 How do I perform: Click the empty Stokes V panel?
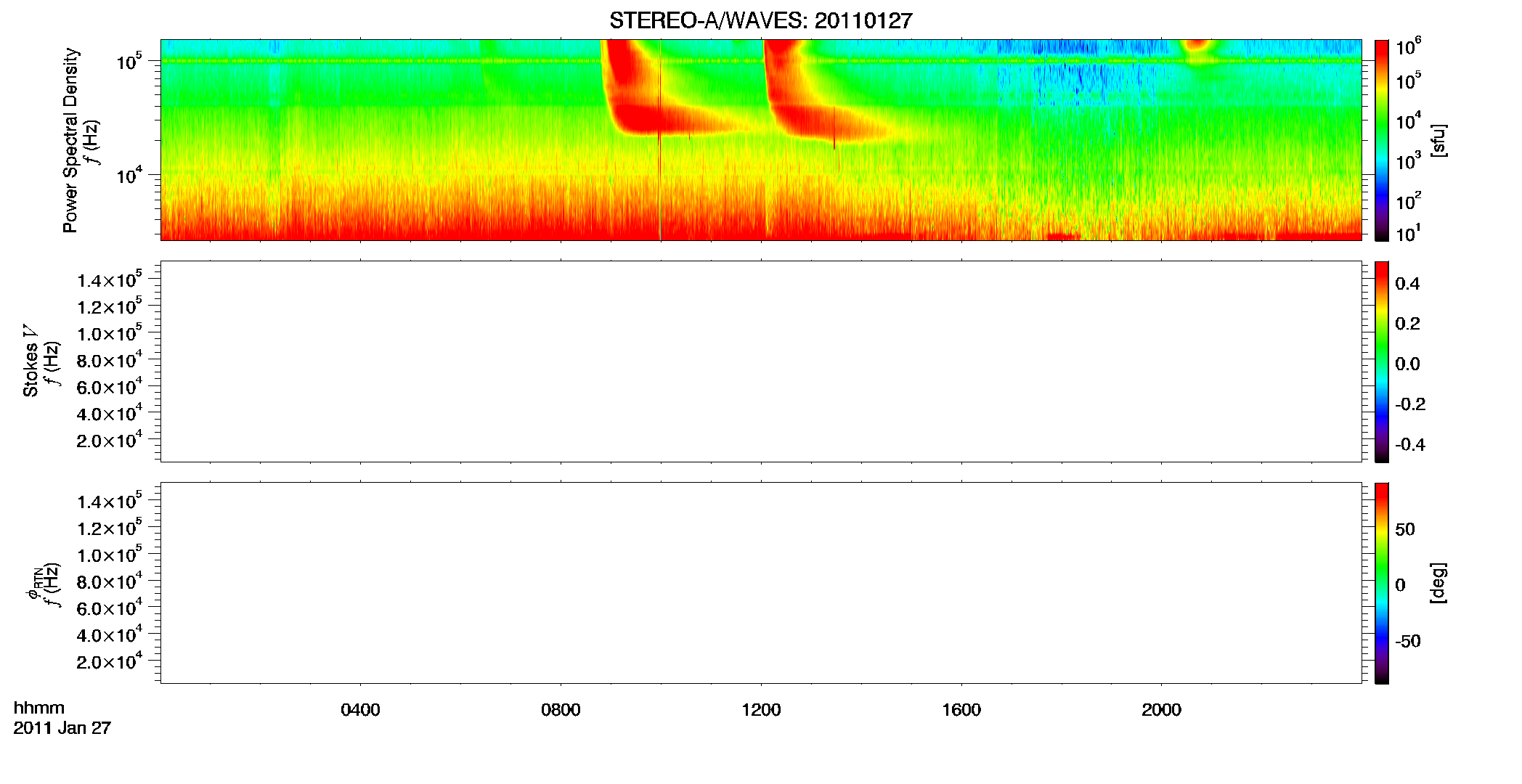click(761, 362)
